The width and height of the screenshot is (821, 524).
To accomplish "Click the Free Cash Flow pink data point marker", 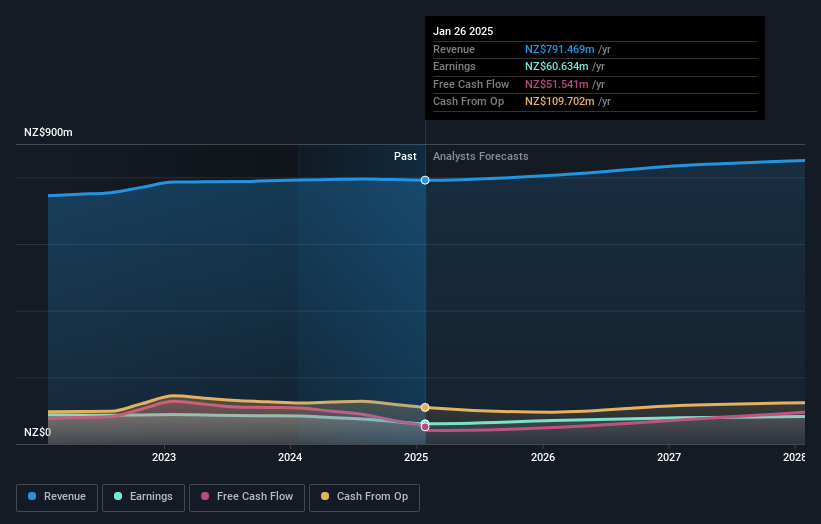I will (425, 427).
